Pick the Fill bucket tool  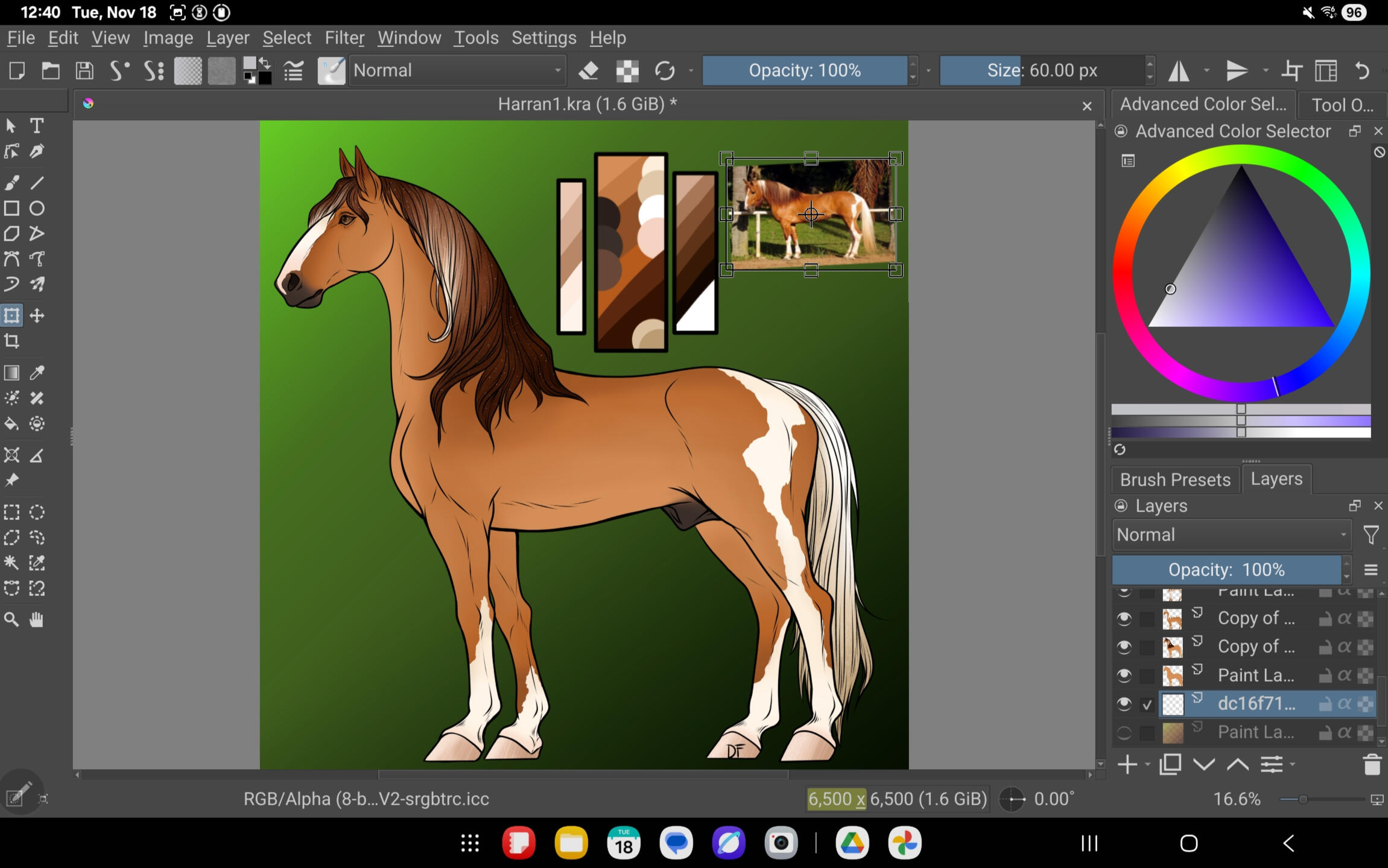11,424
